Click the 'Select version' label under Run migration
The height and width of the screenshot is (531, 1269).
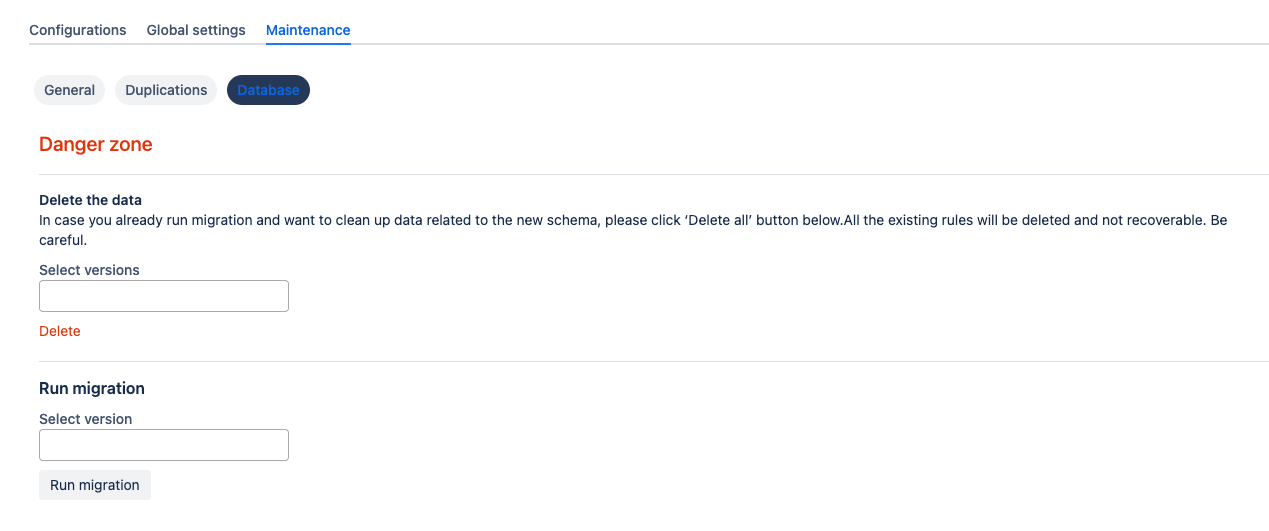pos(86,419)
